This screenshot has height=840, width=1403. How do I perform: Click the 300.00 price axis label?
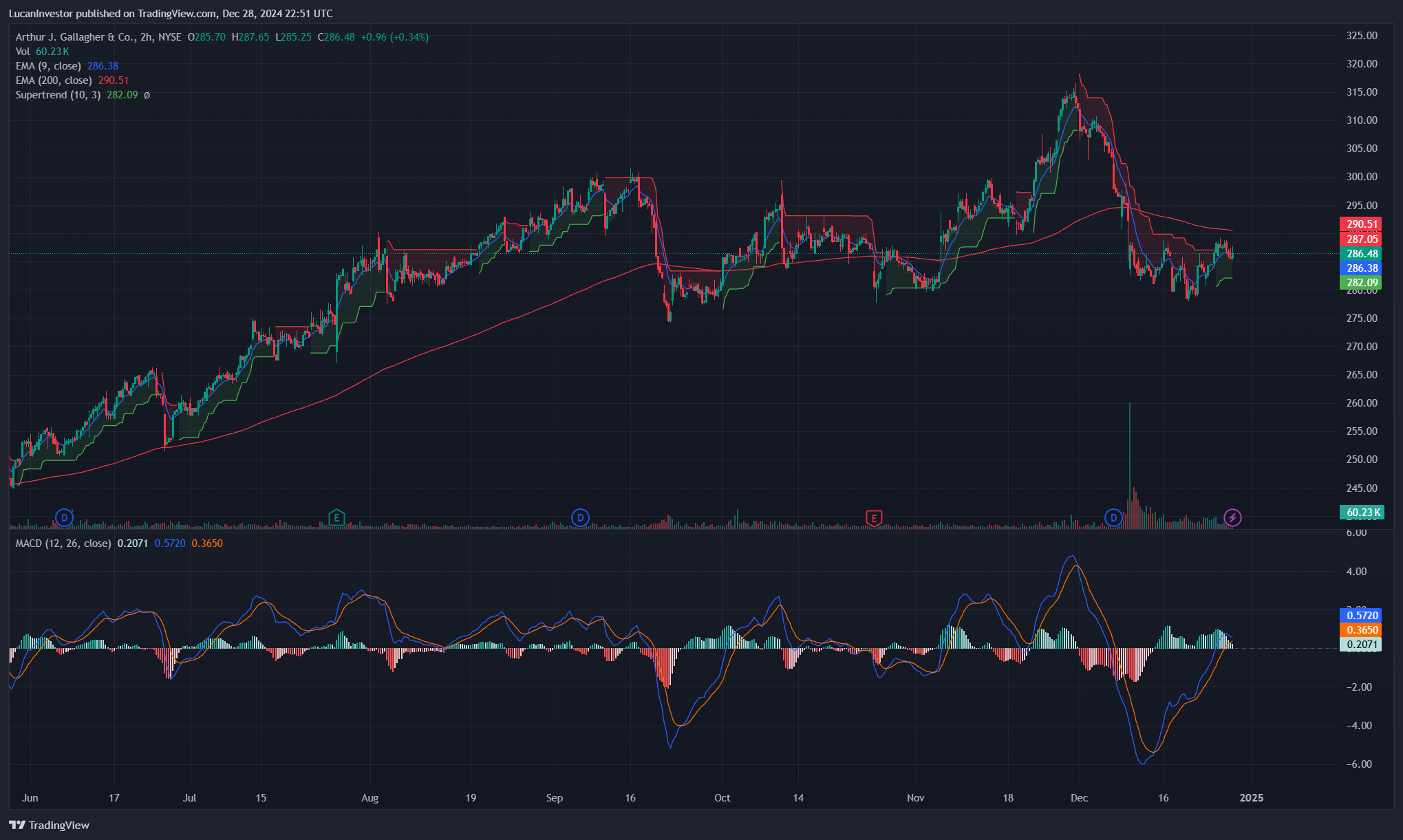pos(1362,177)
